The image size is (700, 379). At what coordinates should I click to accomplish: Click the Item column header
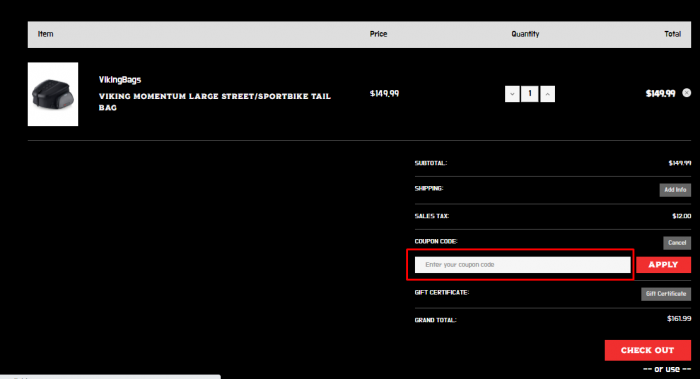click(46, 34)
